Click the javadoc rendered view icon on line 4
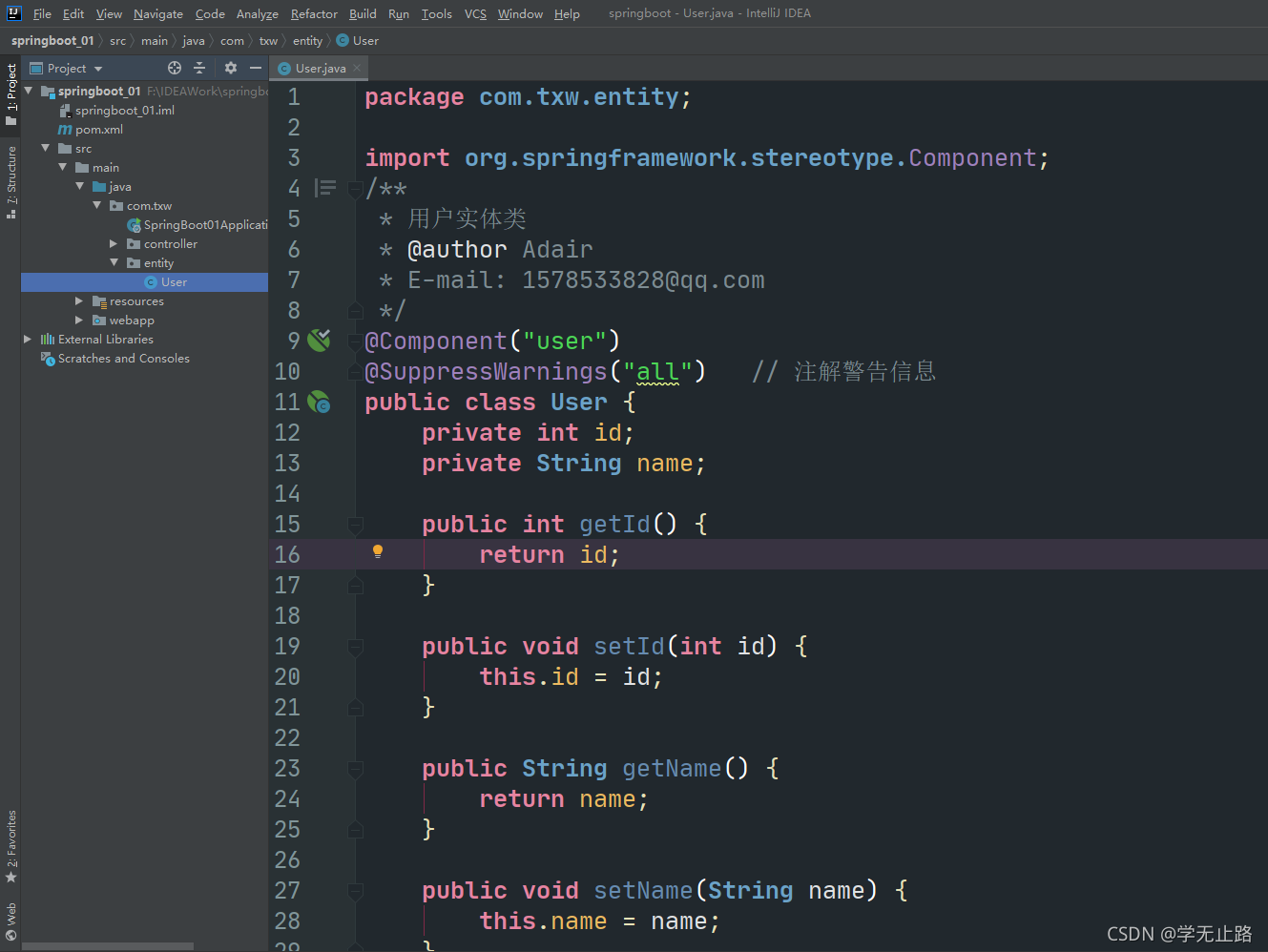This screenshot has width=1268, height=952. 325,188
